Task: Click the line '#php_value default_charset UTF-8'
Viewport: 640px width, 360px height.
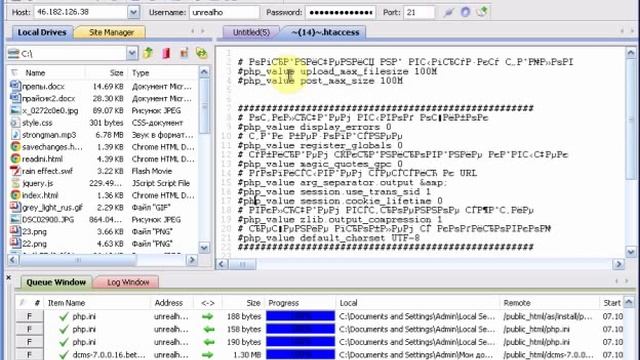Action: pyautogui.click(x=329, y=238)
